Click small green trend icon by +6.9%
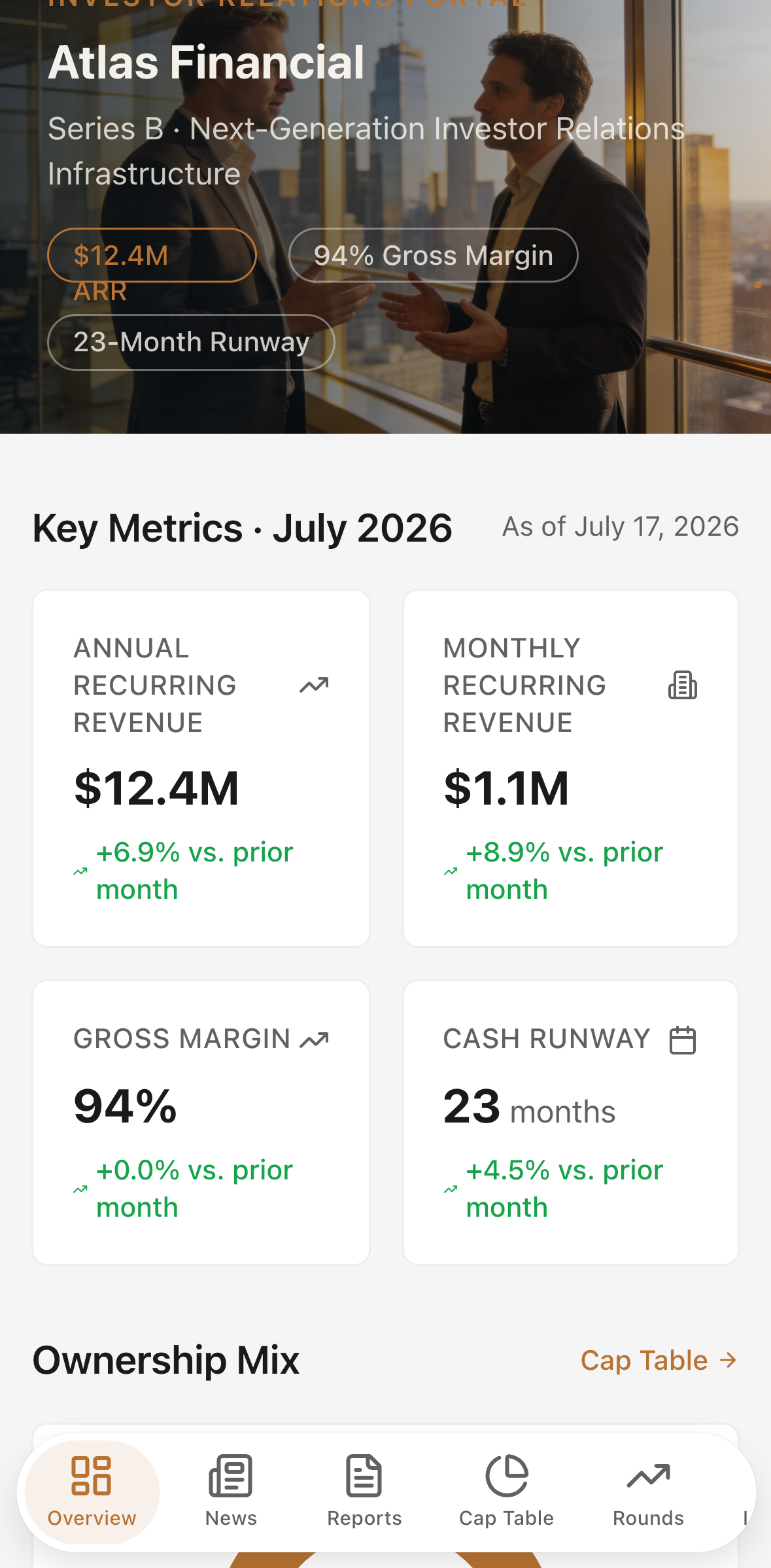 (x=80, y=871)
